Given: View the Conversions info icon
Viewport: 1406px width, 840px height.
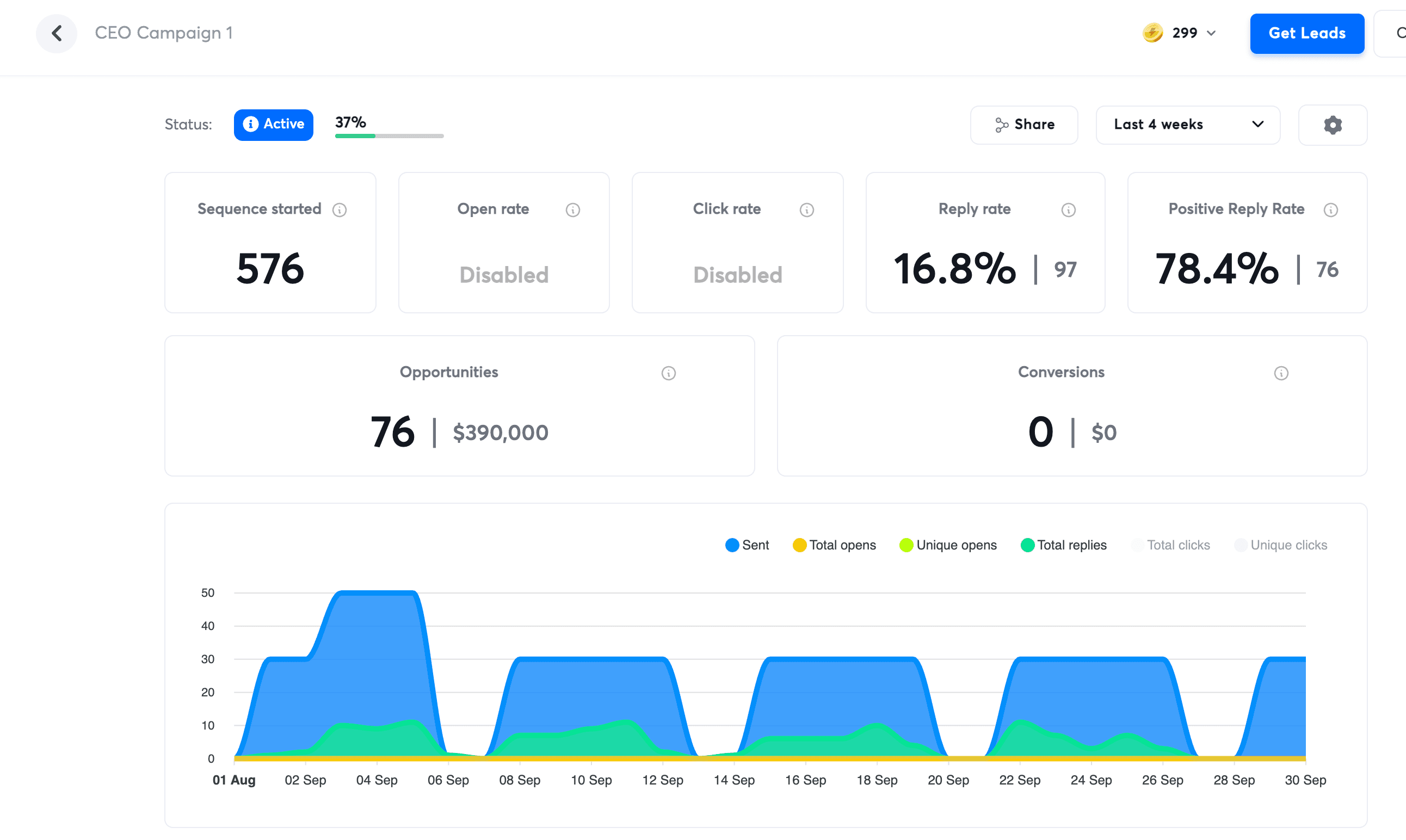Looking at the screenshot, I should [x=1282, y=373].
